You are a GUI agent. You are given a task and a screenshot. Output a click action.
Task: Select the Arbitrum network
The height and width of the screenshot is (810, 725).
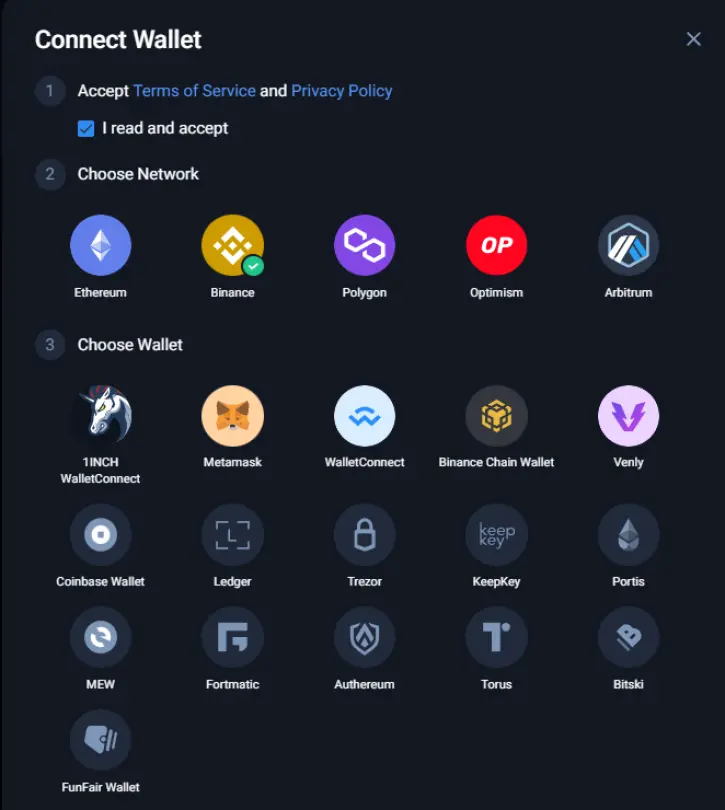pos(628,245)
